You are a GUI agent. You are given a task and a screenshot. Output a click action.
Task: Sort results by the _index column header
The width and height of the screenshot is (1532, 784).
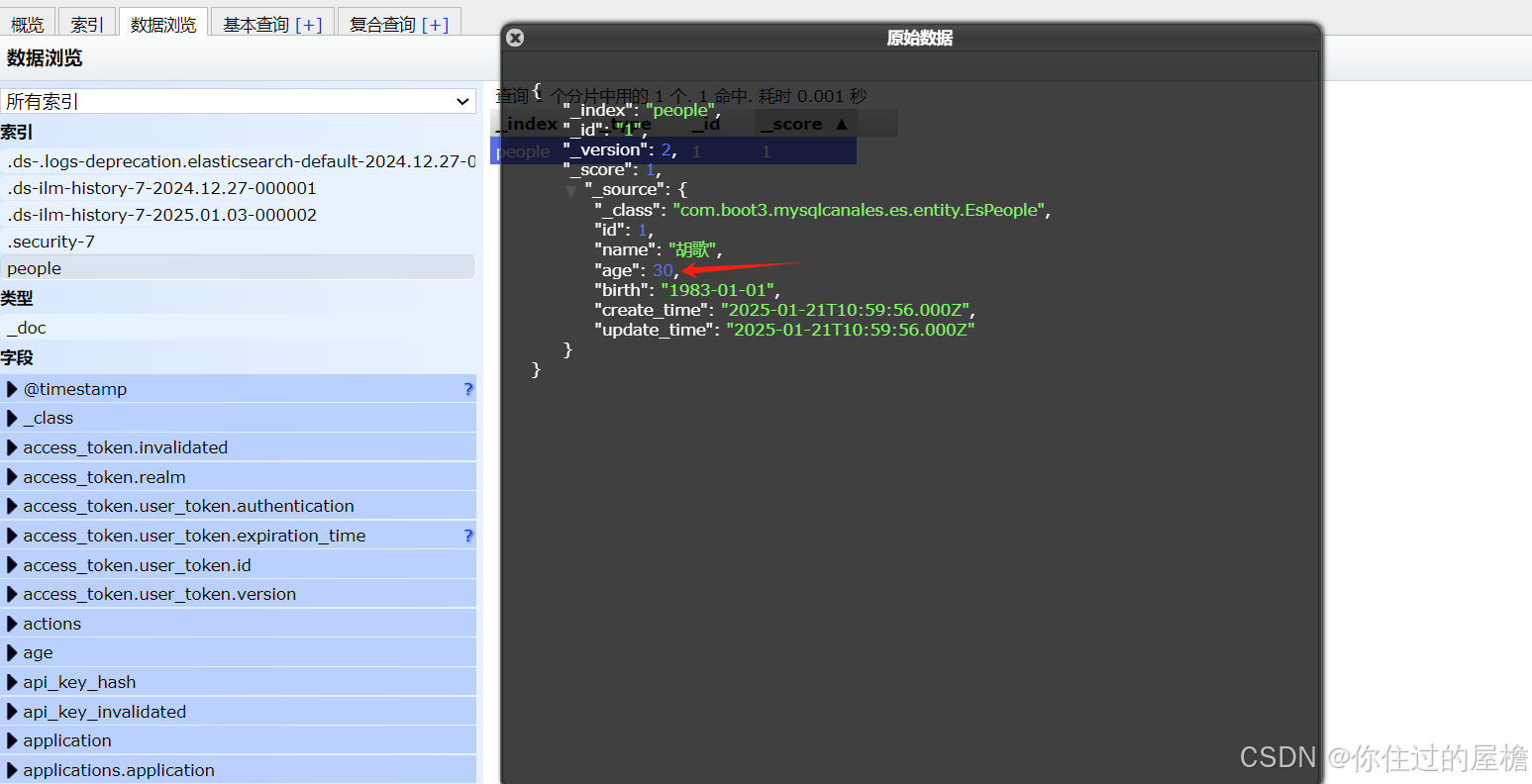click(x=525, y=124)
